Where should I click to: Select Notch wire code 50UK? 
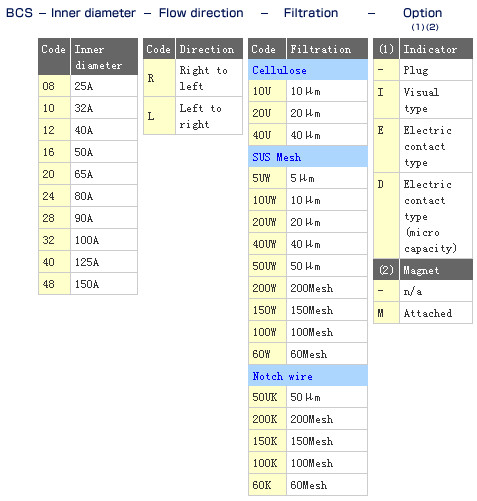[x=267, y=397]
